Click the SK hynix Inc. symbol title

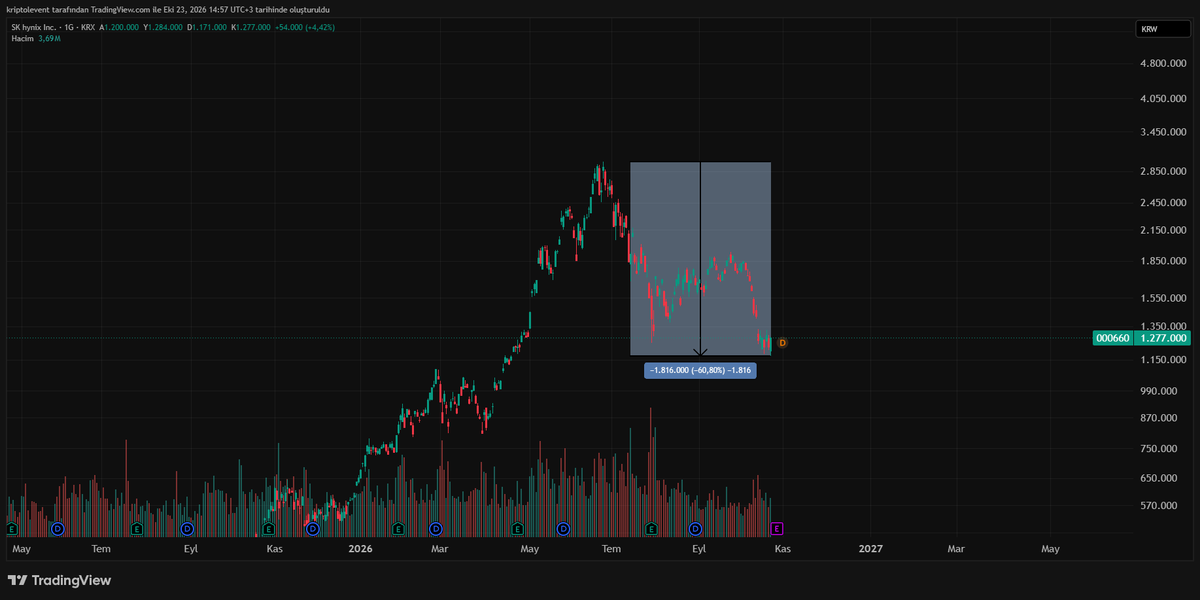click(35, 27)
